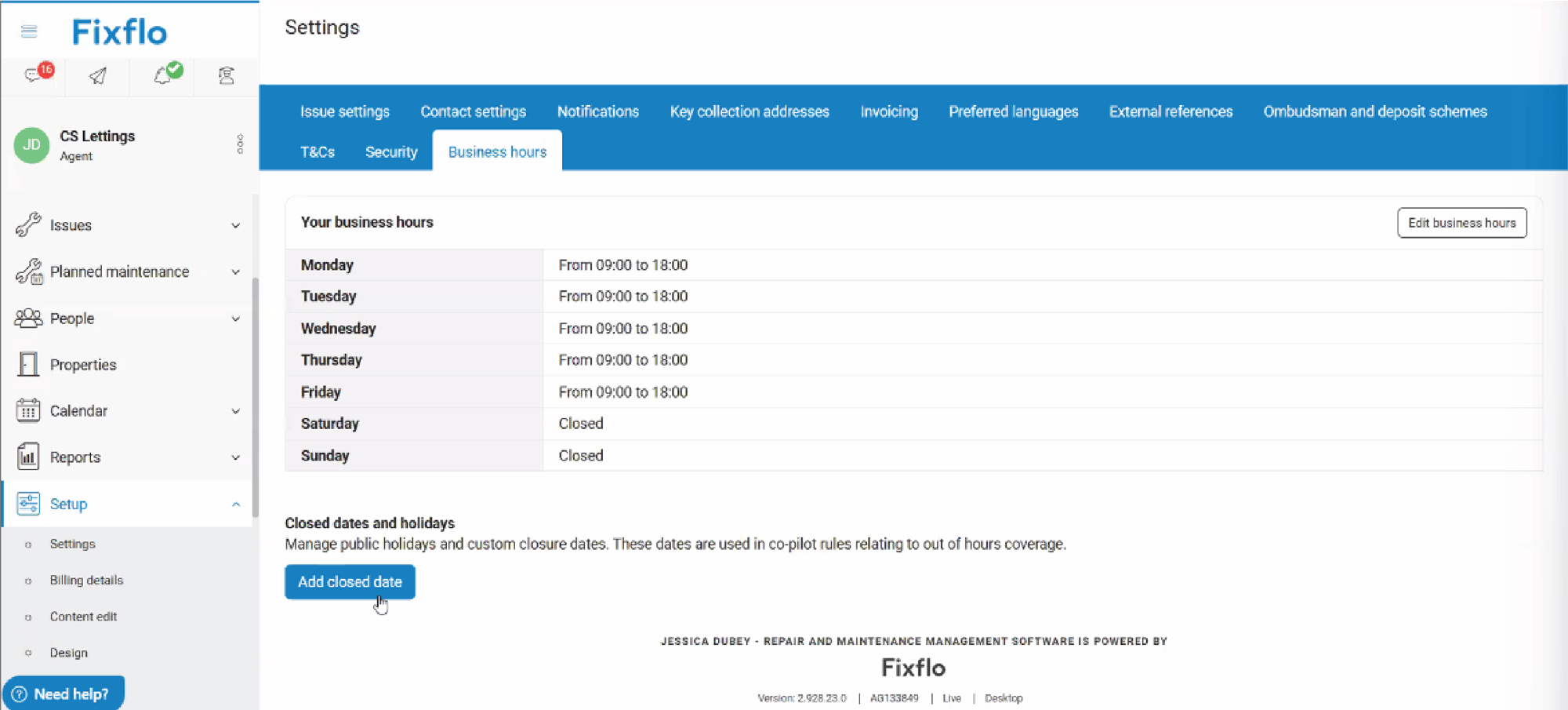
Task: Open the three-dot menu beside CS Lettings
Action: [x=240, y=144]
